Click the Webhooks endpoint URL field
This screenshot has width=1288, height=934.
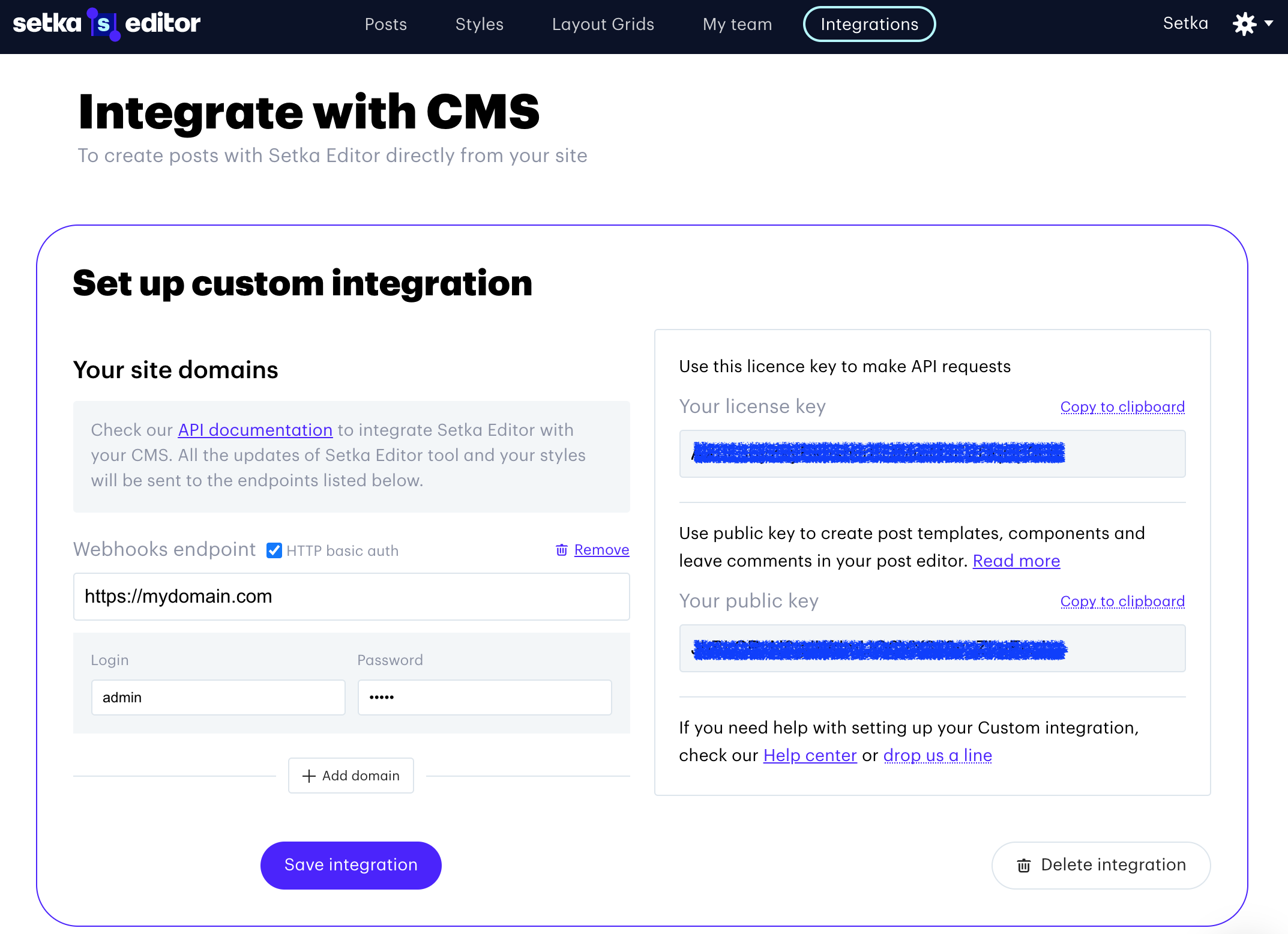(x=351, y=597)
